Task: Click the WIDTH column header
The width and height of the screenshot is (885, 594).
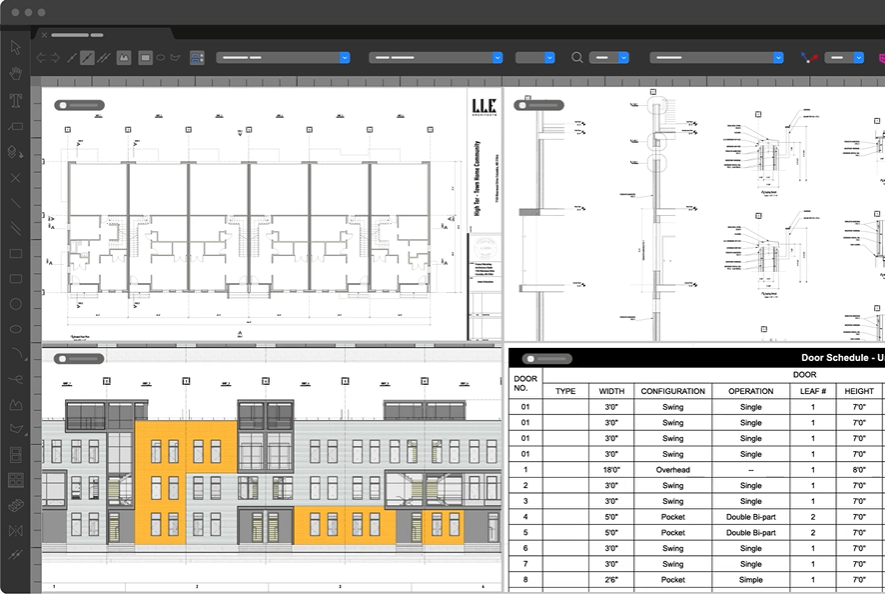Action: 611,391
